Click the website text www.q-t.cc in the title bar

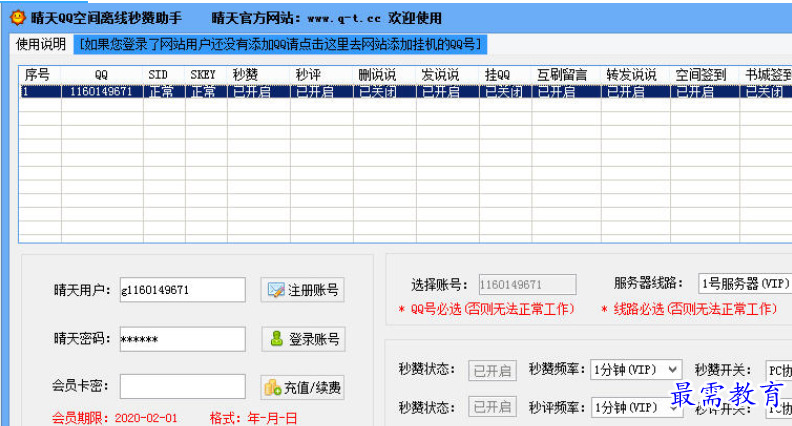(x=344, y=18)
